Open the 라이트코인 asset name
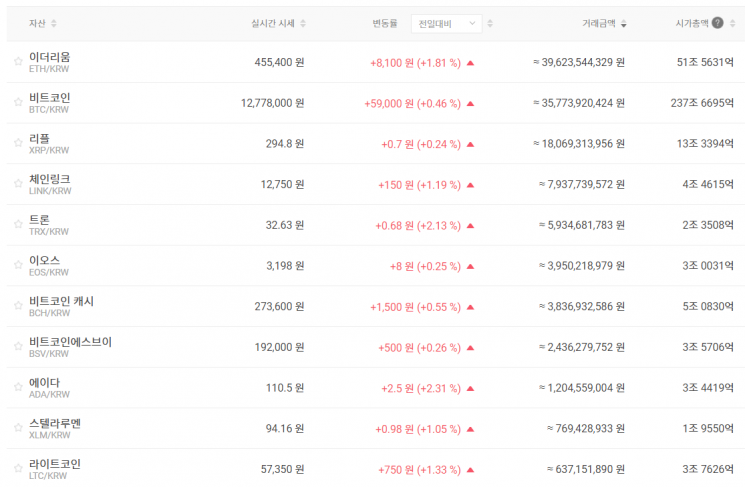The height and width of the screenshot is (487, 745). coord(55,464)
